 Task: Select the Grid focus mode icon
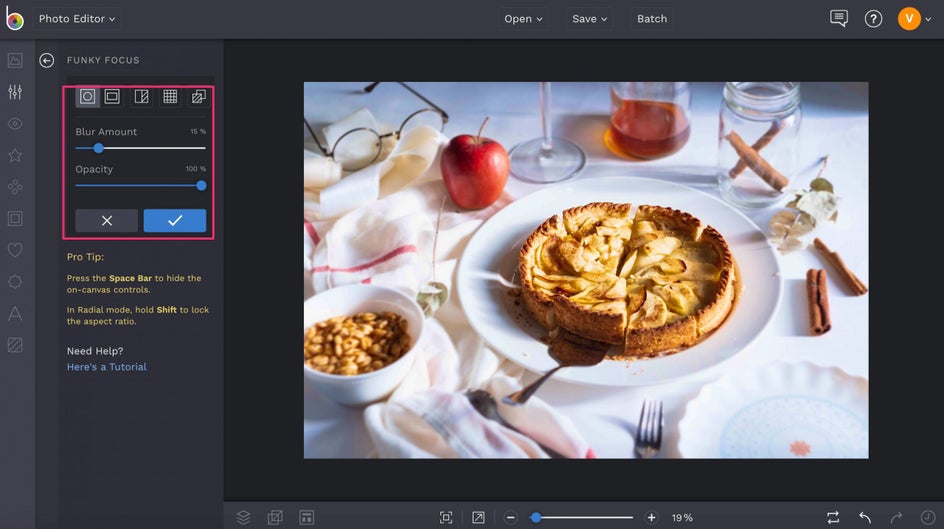[x=170, y=96]
